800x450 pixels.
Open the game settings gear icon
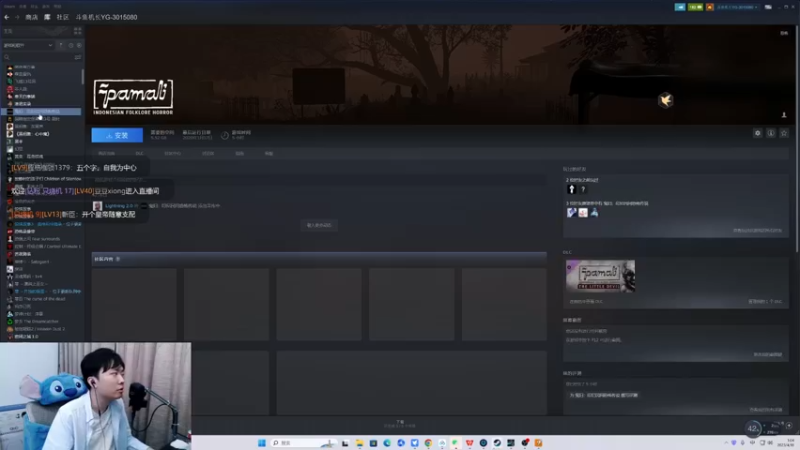pos(758,133)
